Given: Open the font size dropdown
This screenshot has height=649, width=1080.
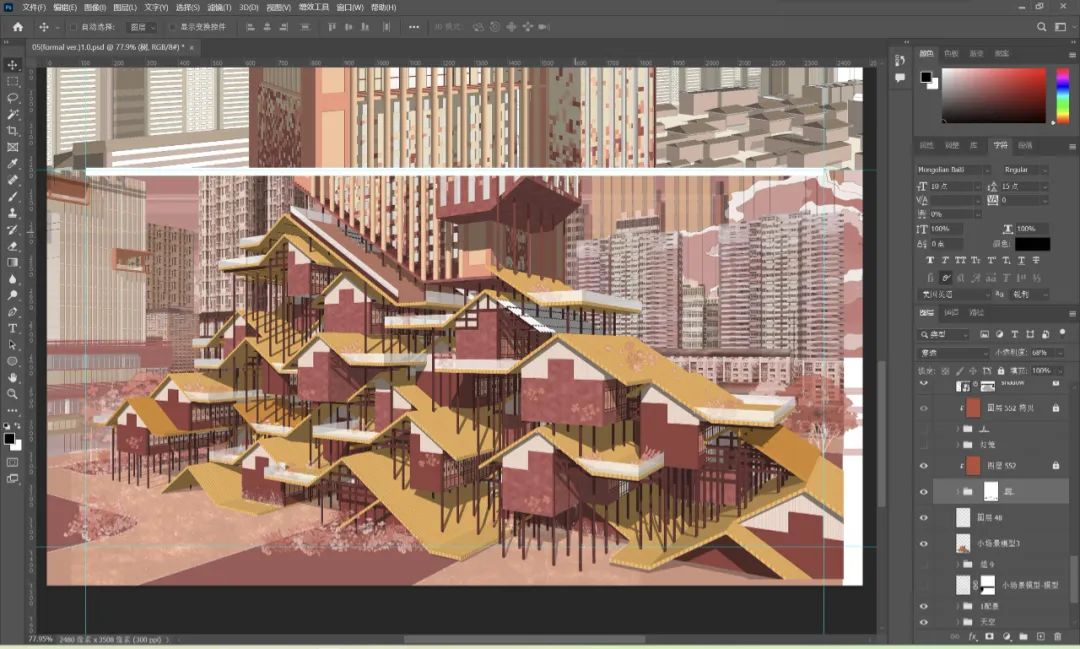Looking at the screenshot, I should (x=977, y=187).
